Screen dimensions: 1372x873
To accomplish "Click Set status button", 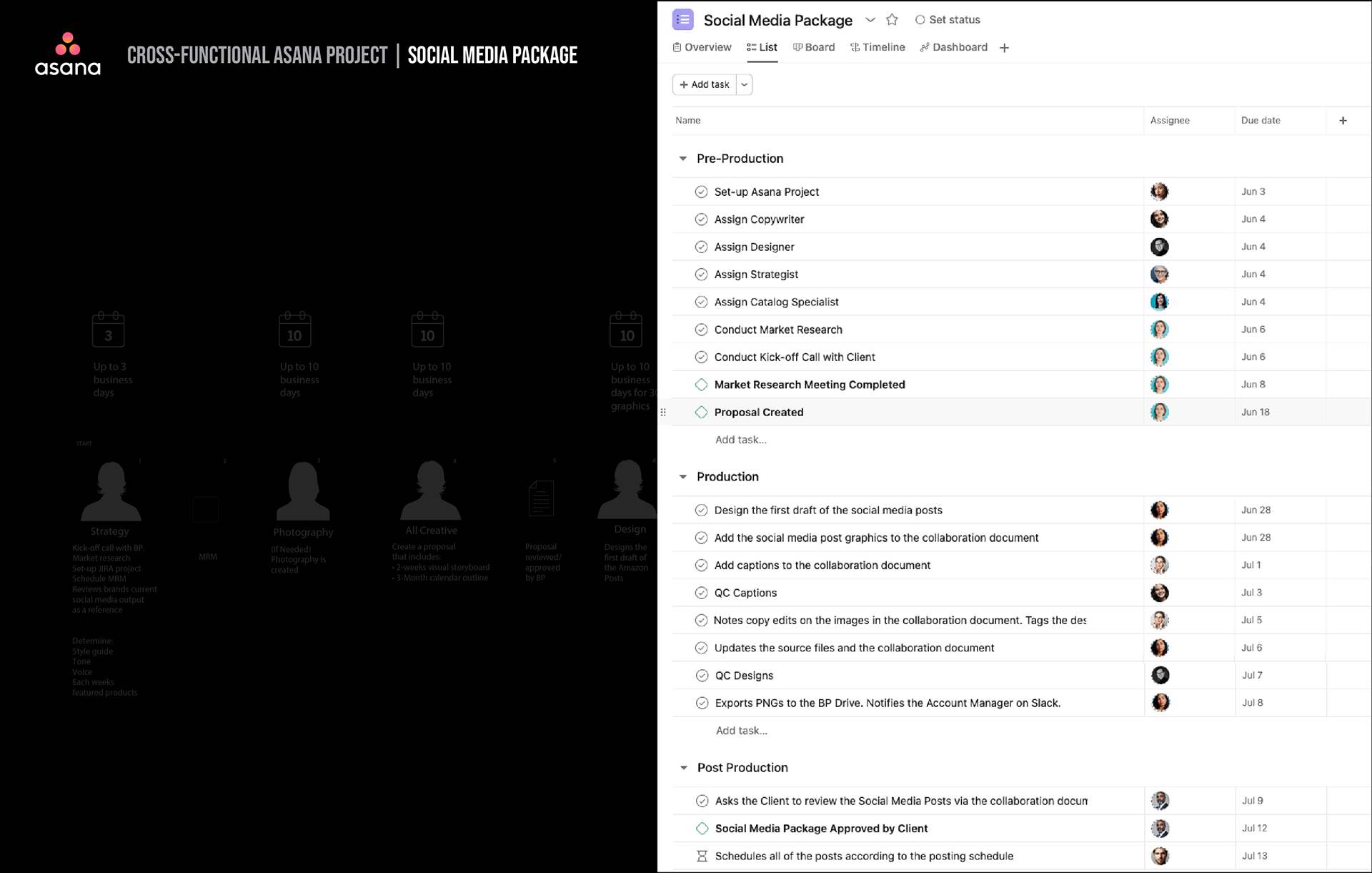I will coord(948,19).
